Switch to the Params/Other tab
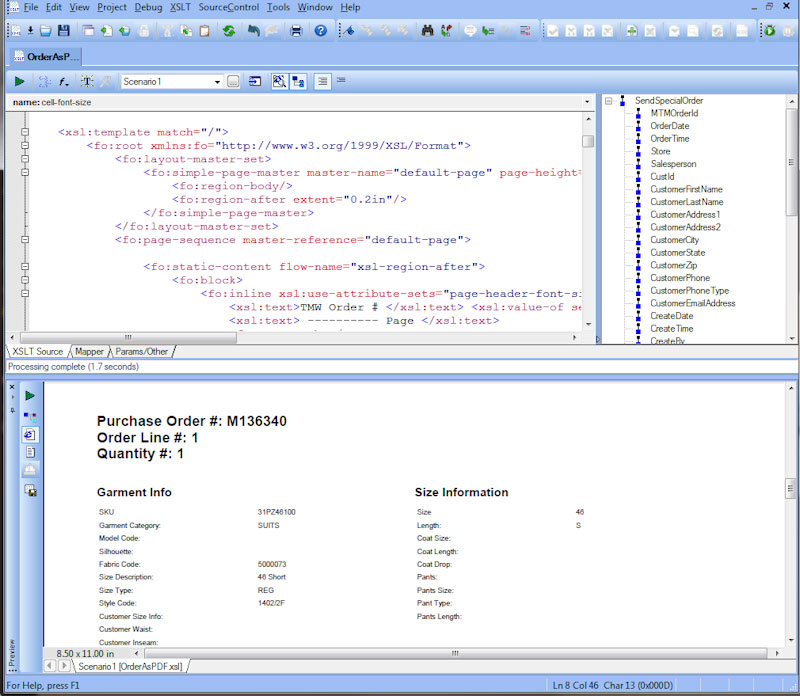800x696 pixels. (141, 351)
